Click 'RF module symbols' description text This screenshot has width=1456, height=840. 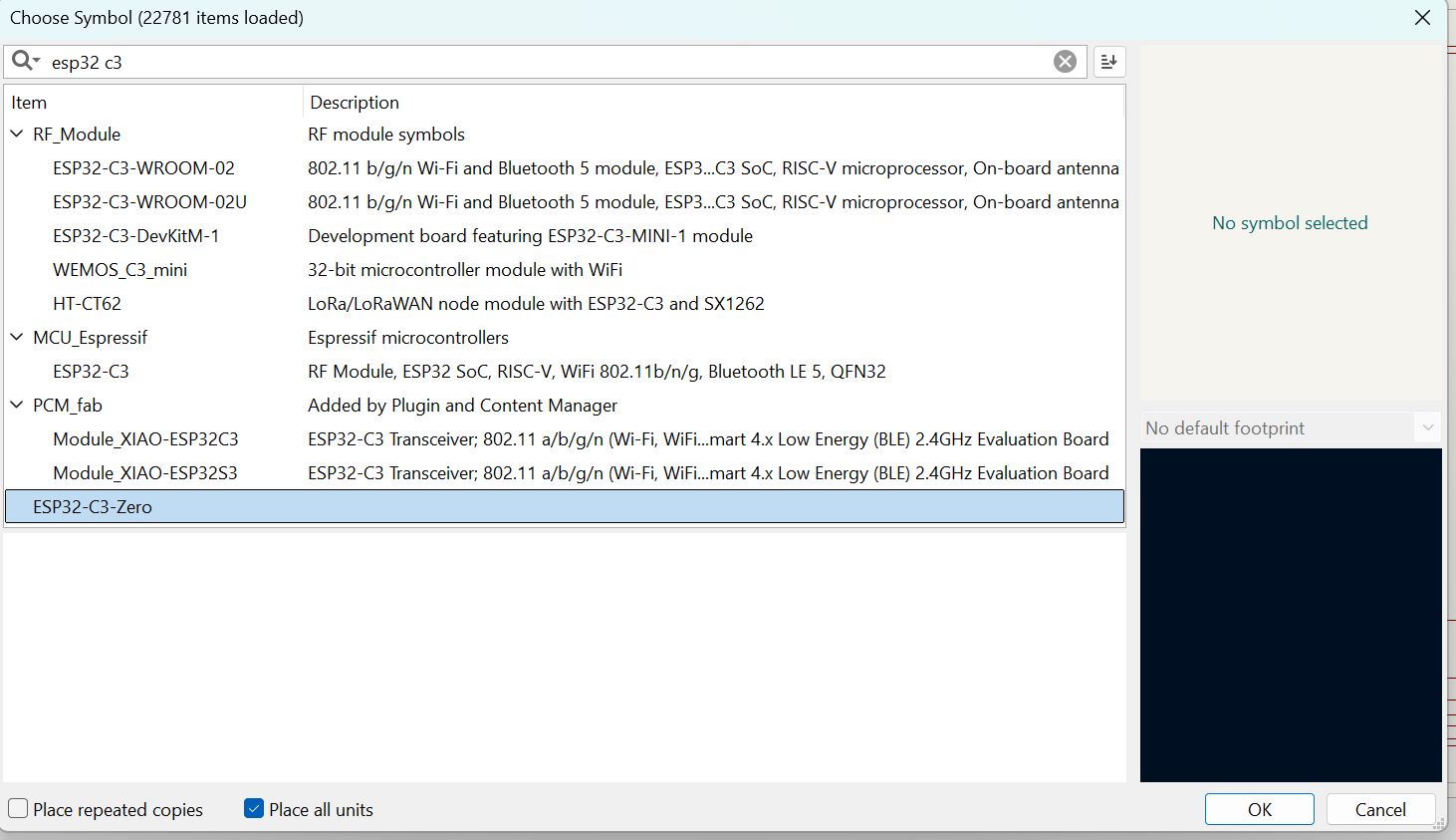[x=386, y=135]
